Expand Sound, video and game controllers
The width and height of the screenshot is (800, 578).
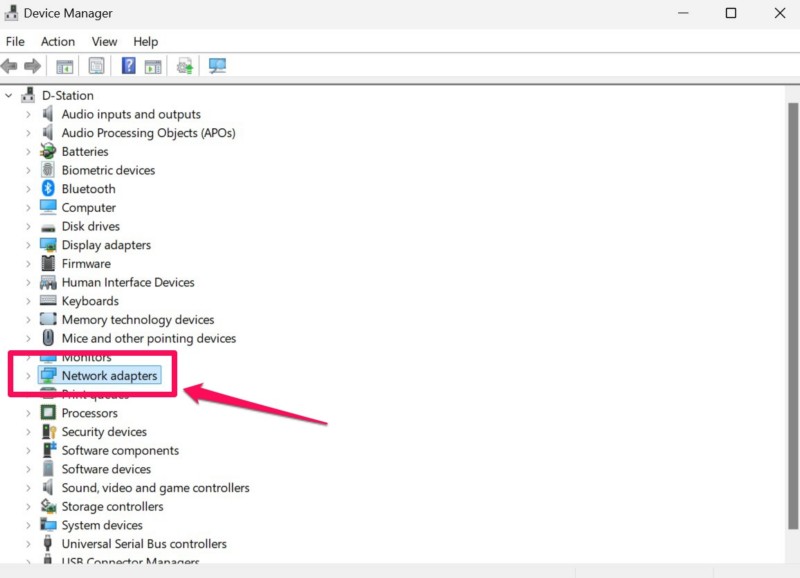28,488
